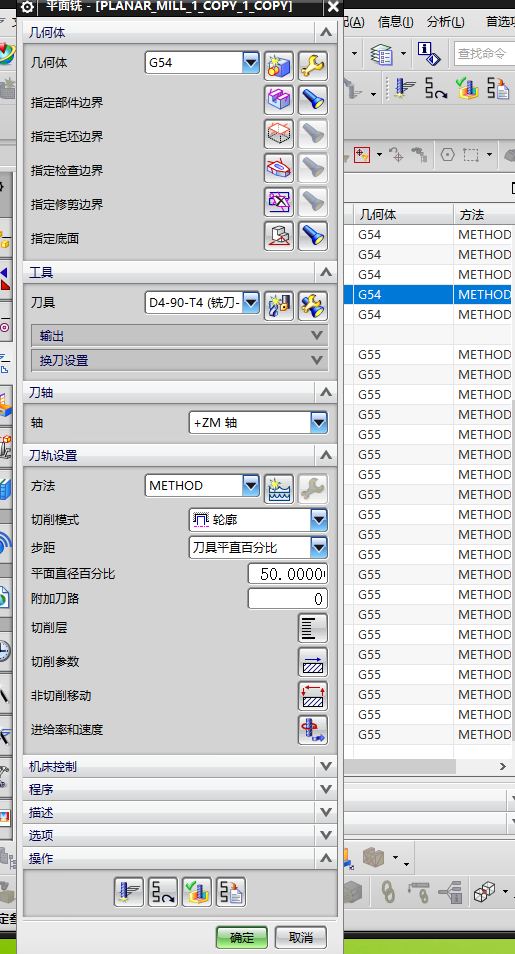Expand the 描述 section
The image size is (515, 954).
click(180, 812)
